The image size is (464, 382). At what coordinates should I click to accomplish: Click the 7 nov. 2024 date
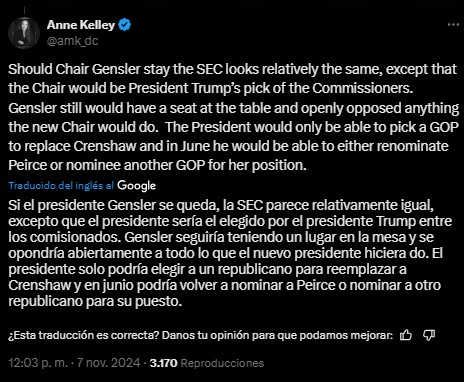(x=108, y=363)
